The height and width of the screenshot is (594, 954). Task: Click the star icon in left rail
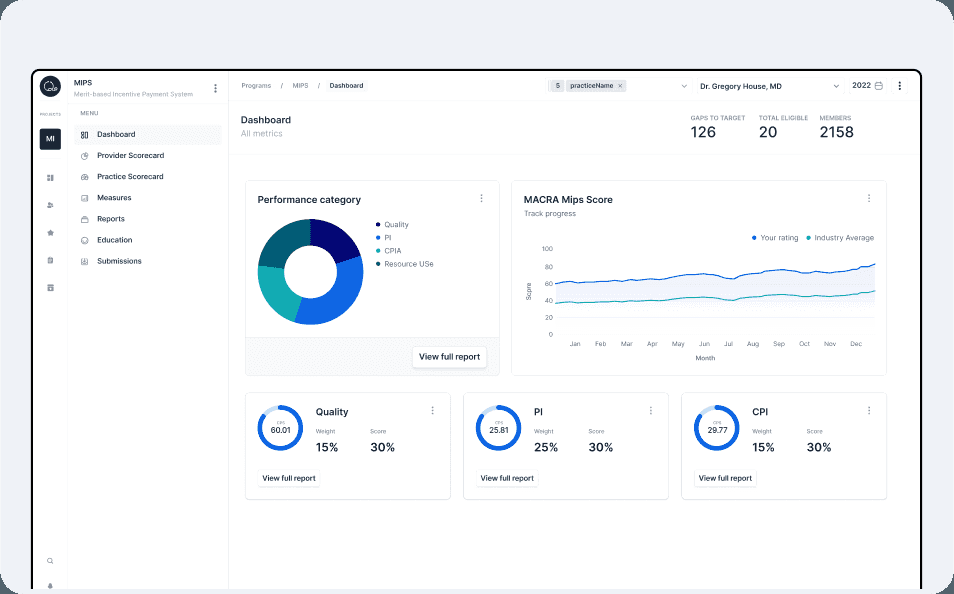point(50,232)
